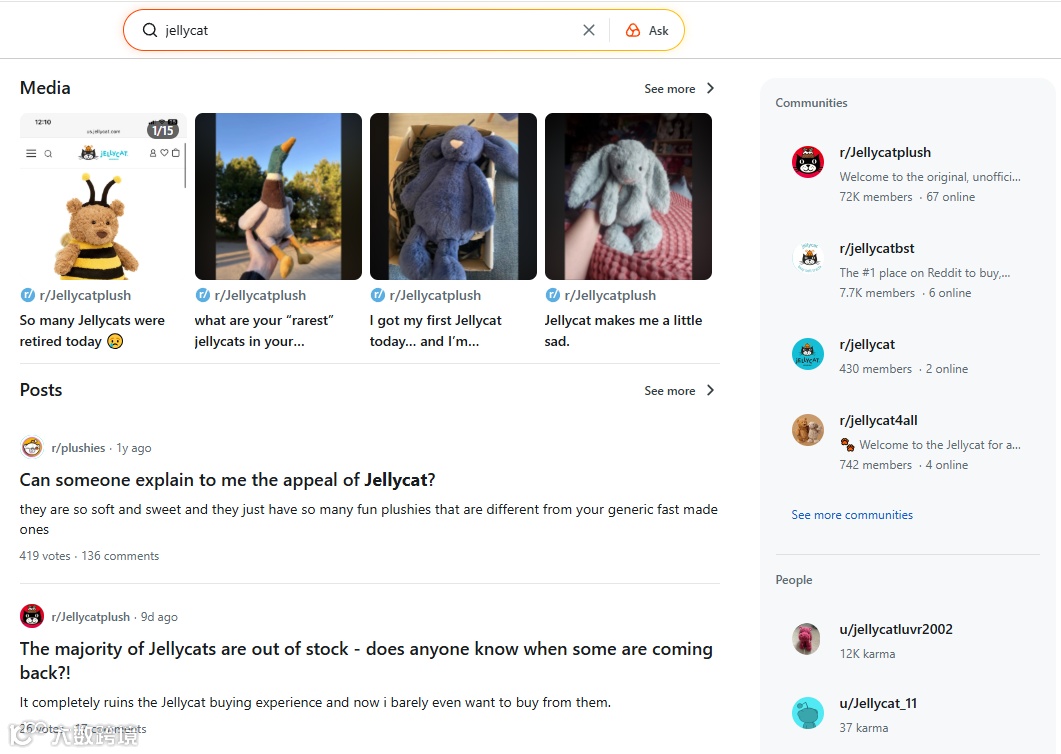Image resolution: width=1061 pixels, height=754 pixels.
Task: Click the search magnifier icon
Action: pyautogui.click(x=150, y=30)
